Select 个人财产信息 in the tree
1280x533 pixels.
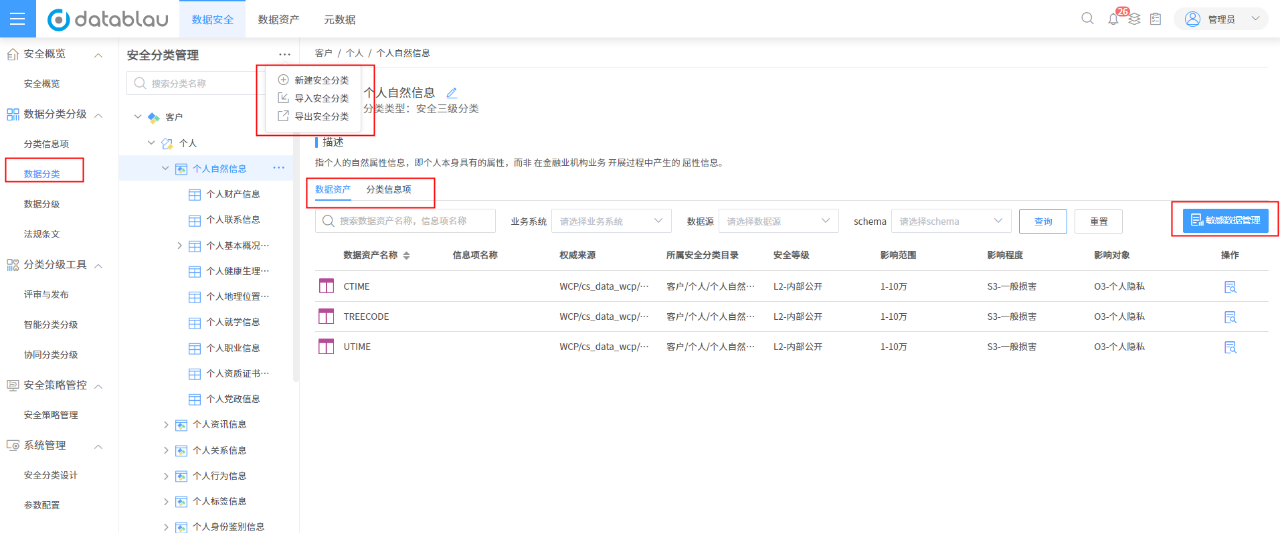pyautogui.click(x=233, y=194)
